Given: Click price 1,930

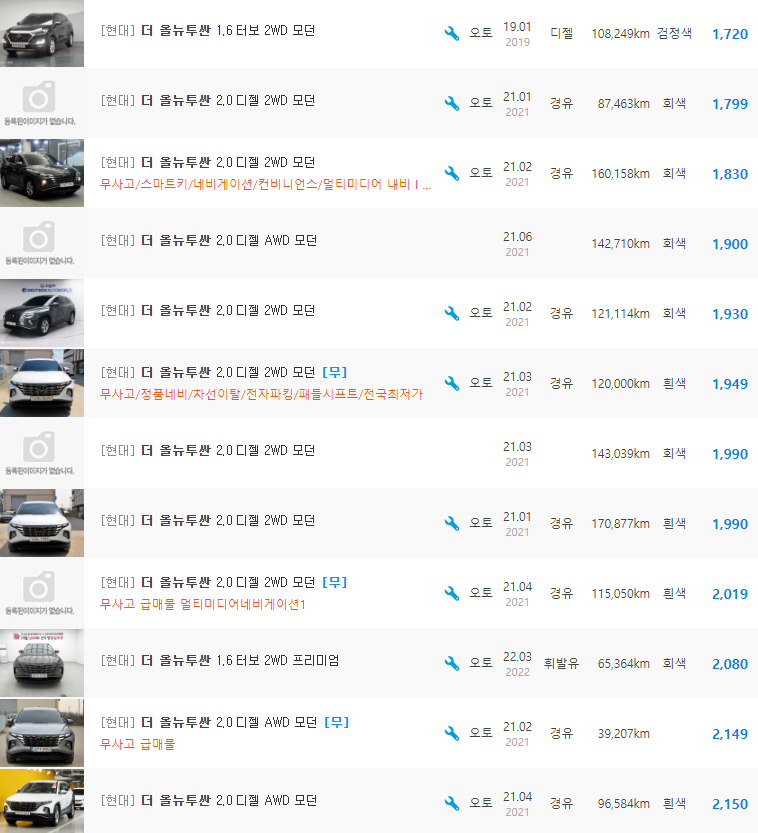Looking at the screenshot, I should [730, 314].
